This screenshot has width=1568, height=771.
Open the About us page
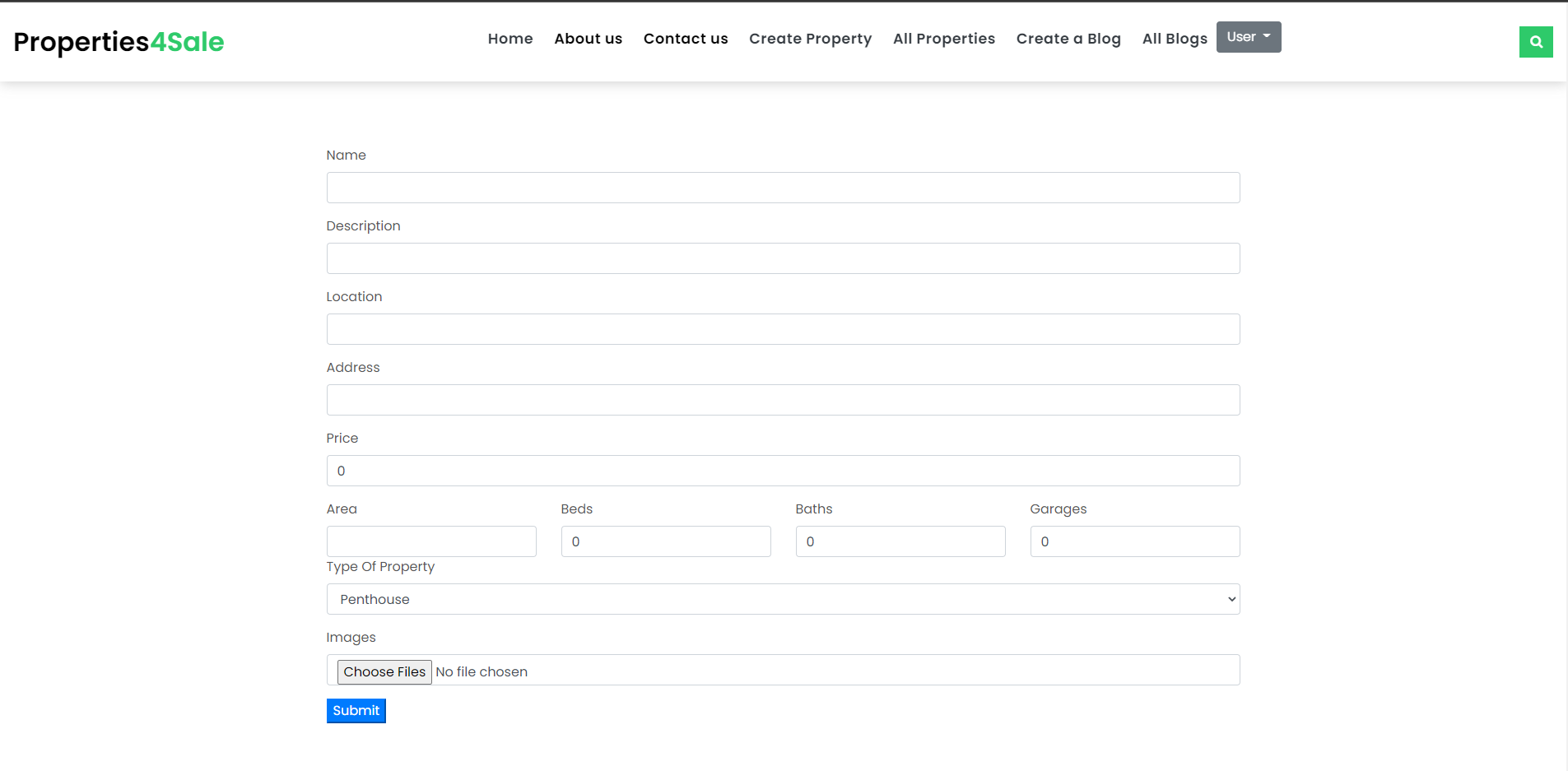[588, 38]
